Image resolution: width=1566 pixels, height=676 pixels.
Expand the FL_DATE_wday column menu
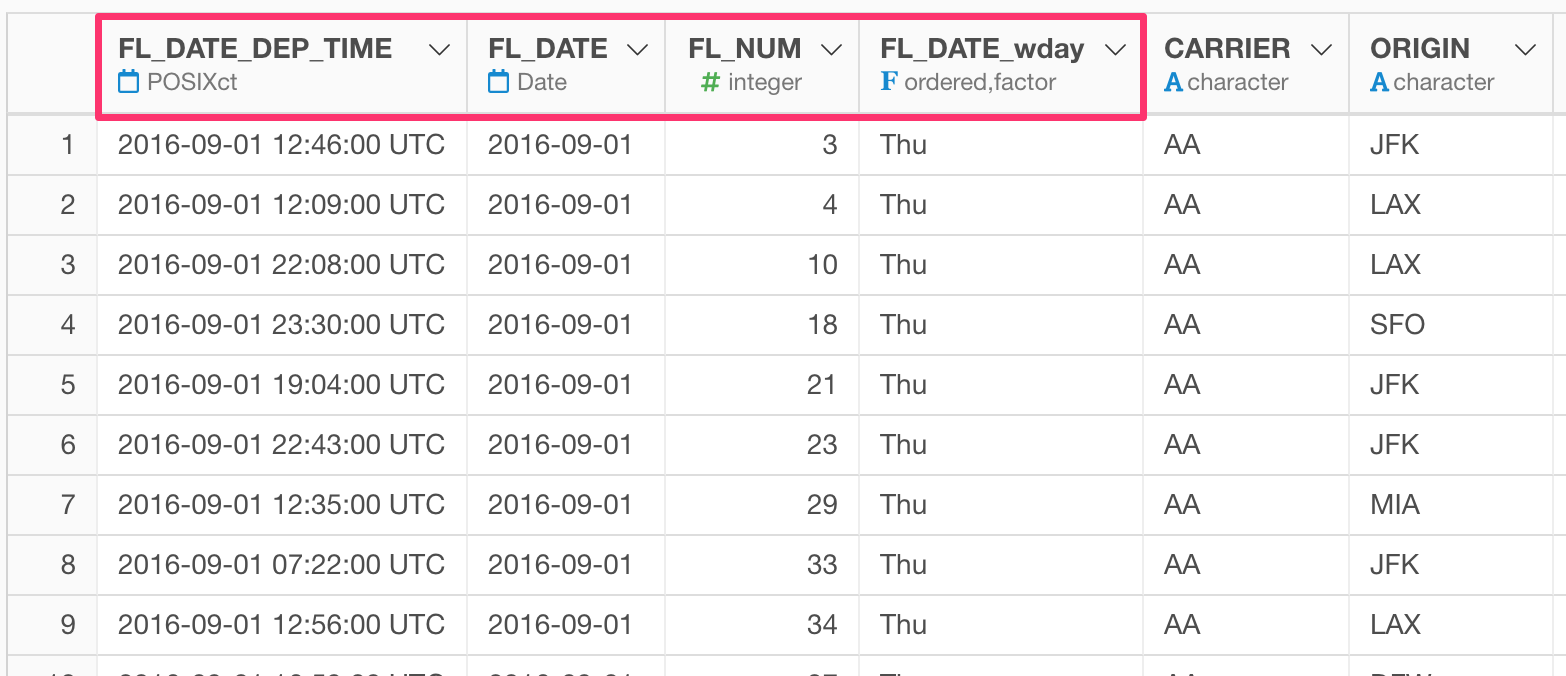[x=1115, y=50]
